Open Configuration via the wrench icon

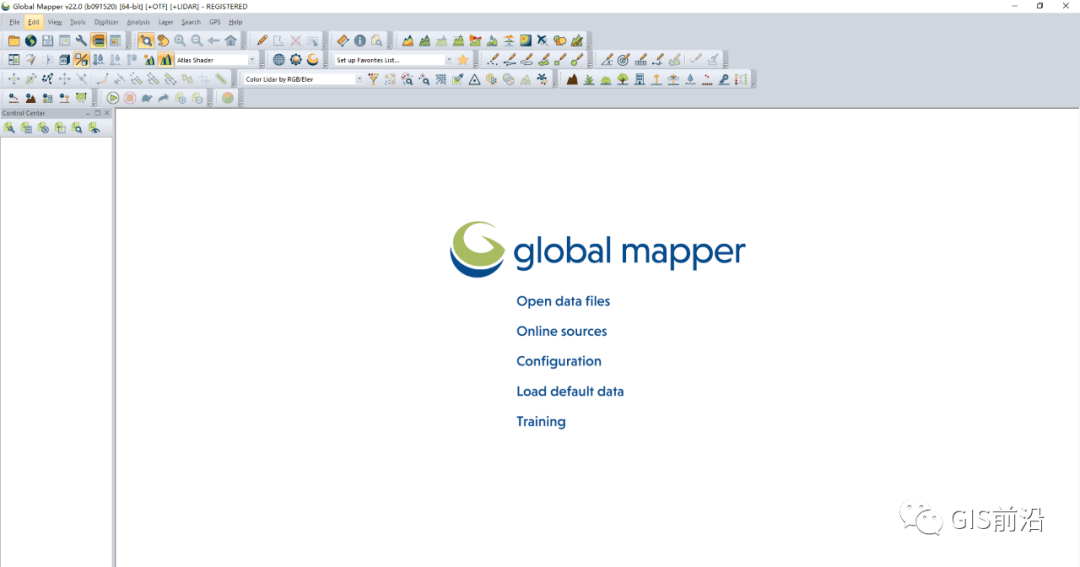click(81, 41)
